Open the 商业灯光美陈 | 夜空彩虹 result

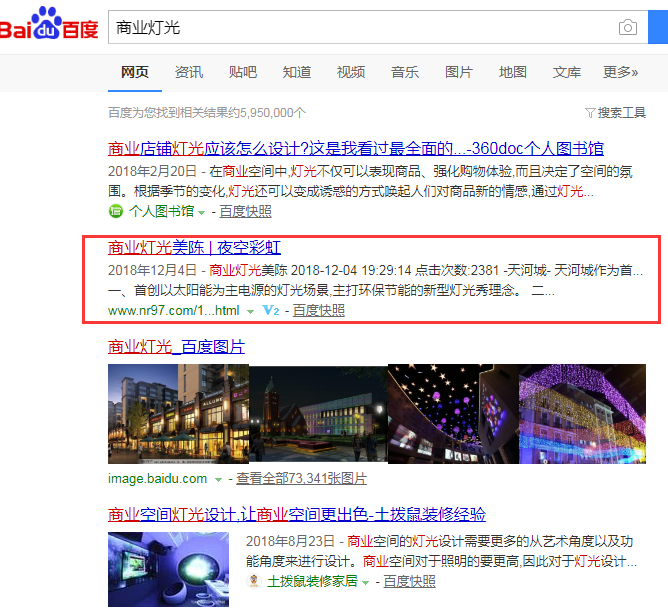point(194,248)
